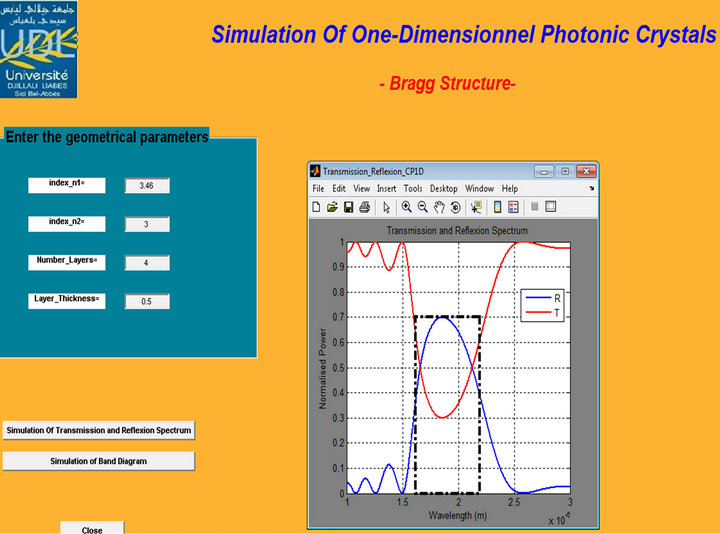Click Simulation Of Transmission and Reflexion Spectrum
This screenshot has width=720, height=534.
pyautogui.click(x=98, y=430)
